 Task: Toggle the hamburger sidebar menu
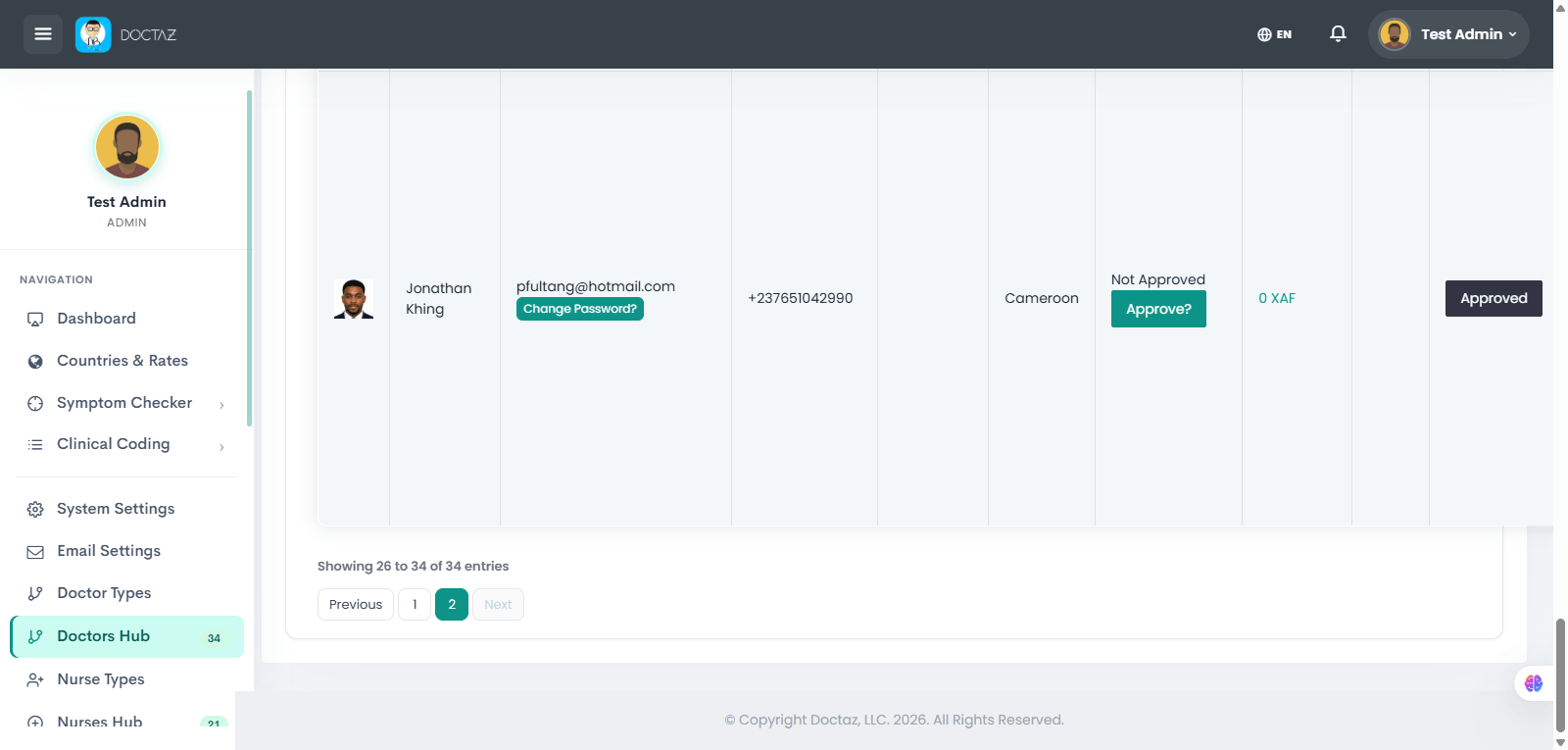(43, 34)
